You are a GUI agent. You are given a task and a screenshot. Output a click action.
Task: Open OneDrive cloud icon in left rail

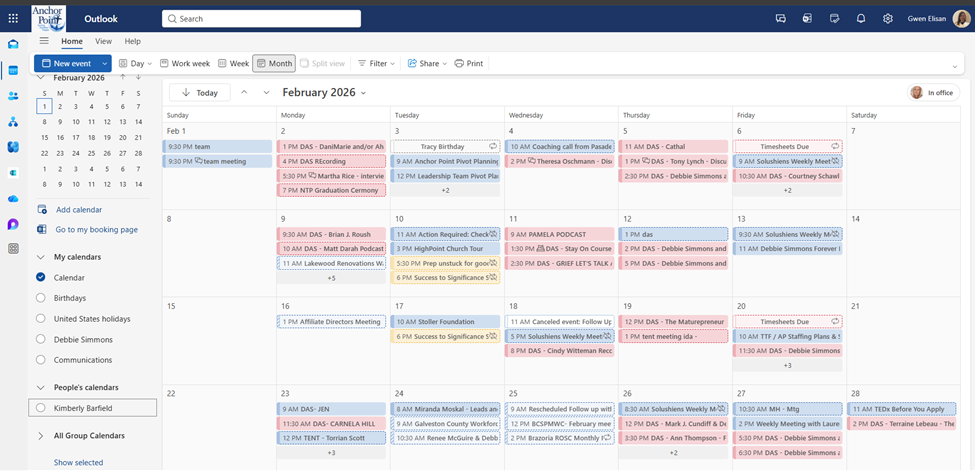(13, 198)
